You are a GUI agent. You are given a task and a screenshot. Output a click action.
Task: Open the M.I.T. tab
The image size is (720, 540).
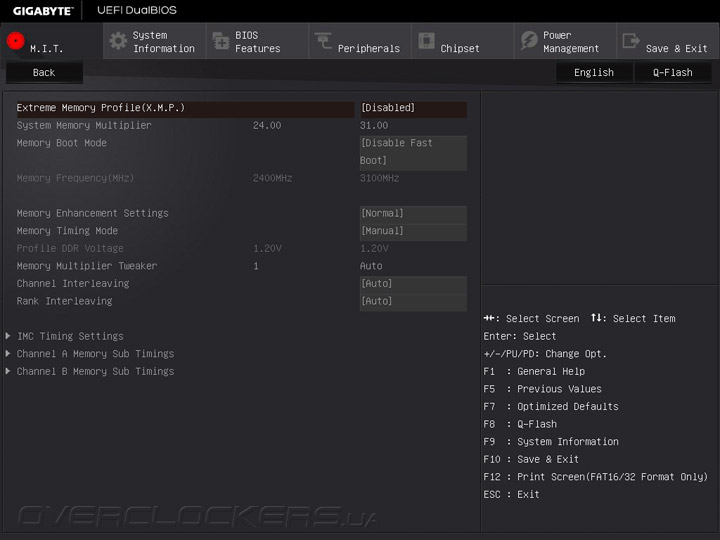click(x=51, y=41)
